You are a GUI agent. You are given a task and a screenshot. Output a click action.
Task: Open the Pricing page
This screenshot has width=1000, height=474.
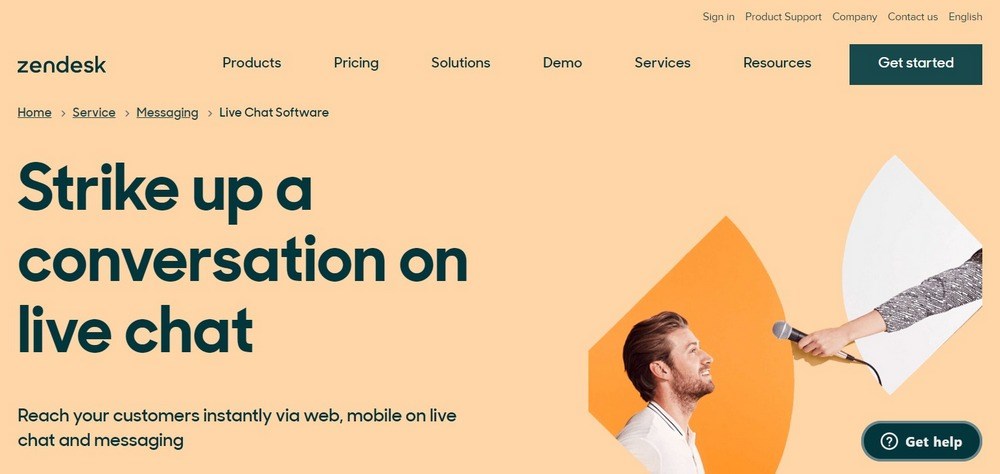tap(356, 63)
